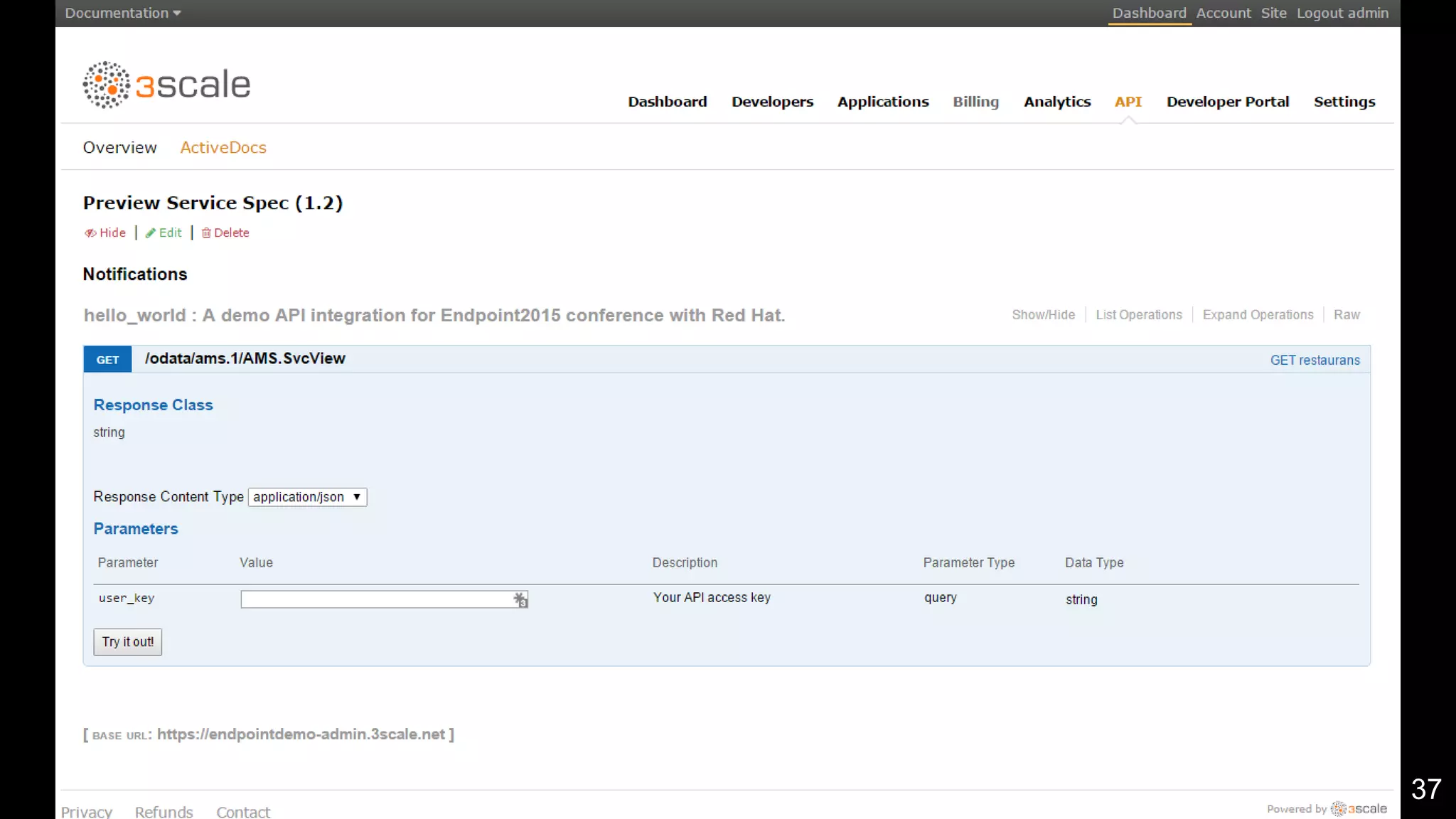1456x819 pixels.
Task: Click Logout admin link
Action: 1342,13
